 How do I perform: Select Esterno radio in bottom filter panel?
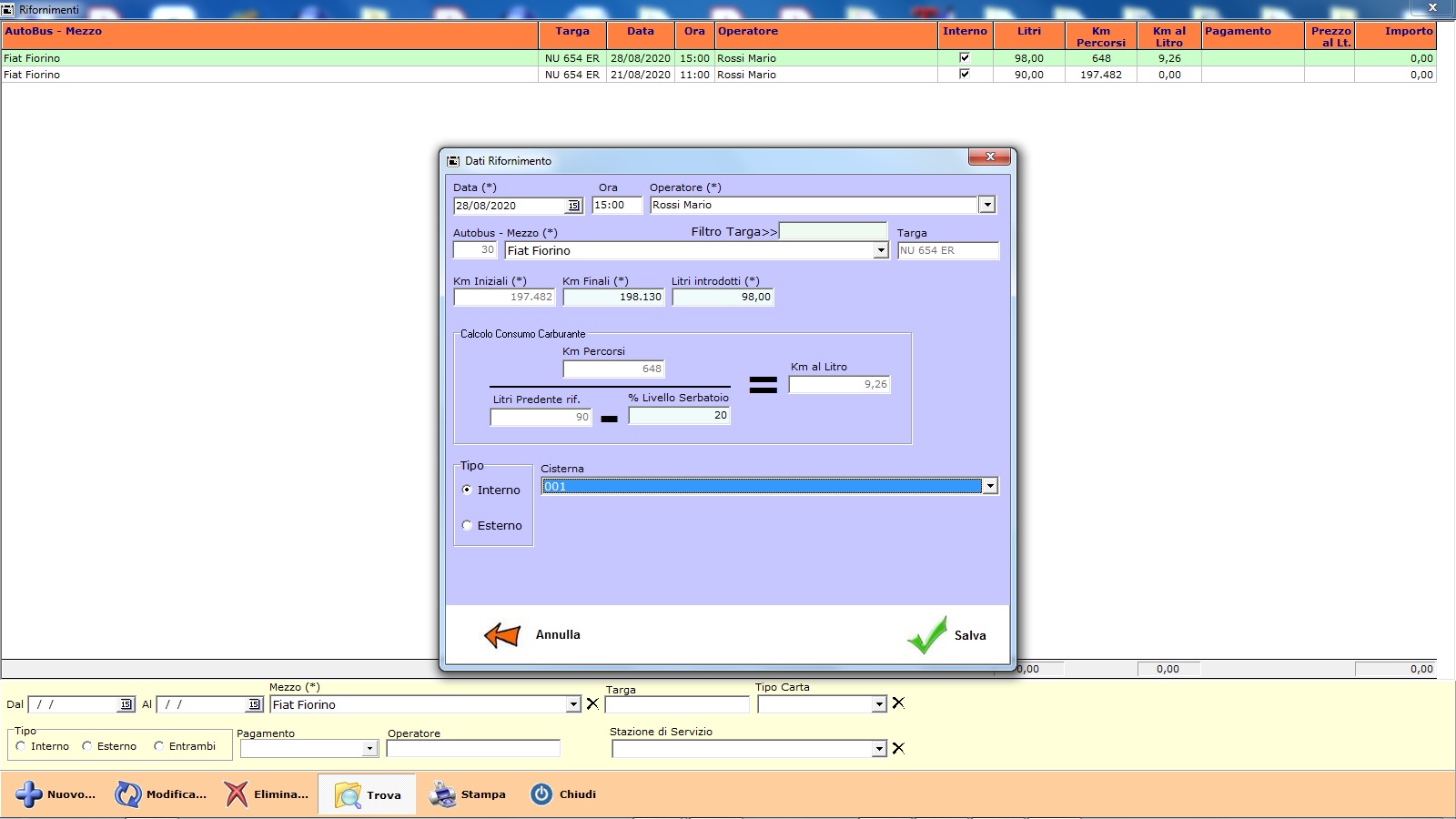[x=87, y=746]
